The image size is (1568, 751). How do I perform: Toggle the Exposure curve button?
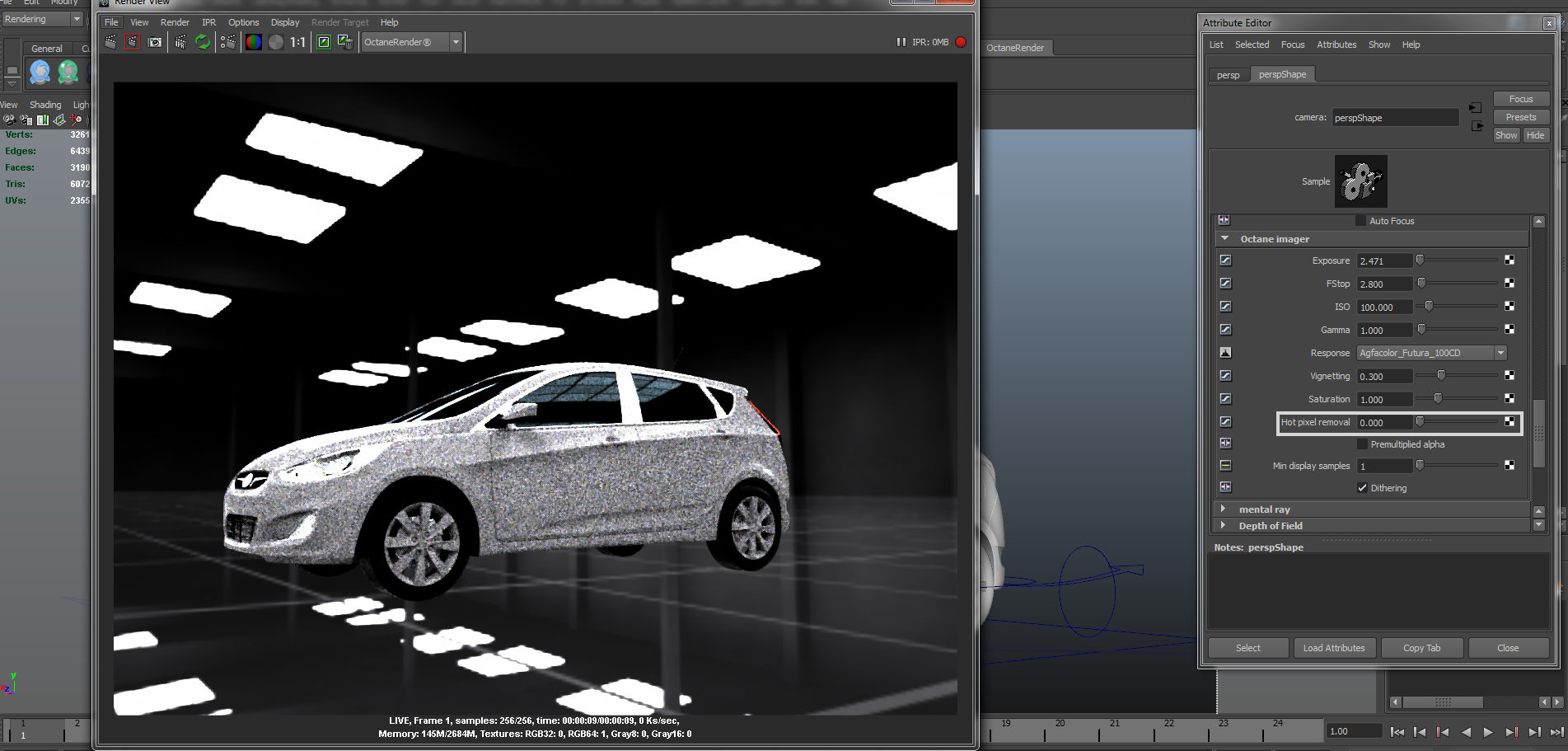click(x=1225, y=261)
